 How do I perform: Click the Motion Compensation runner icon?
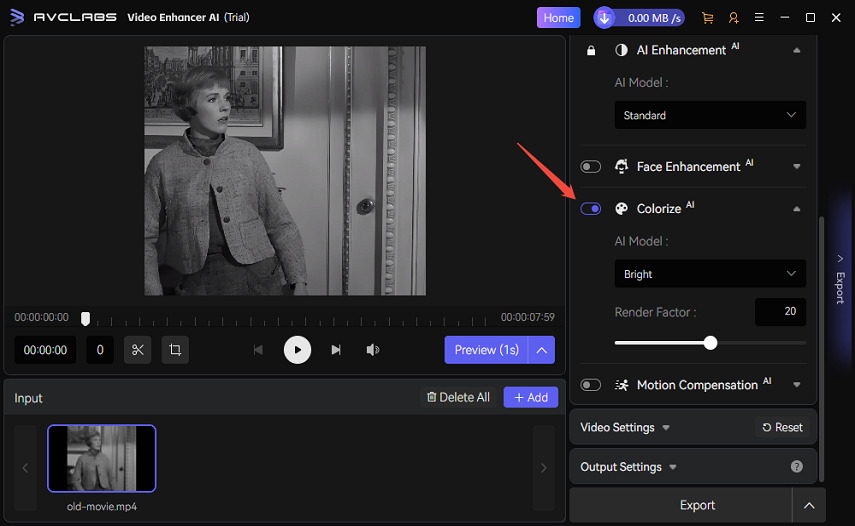click(x=621, y=385)
